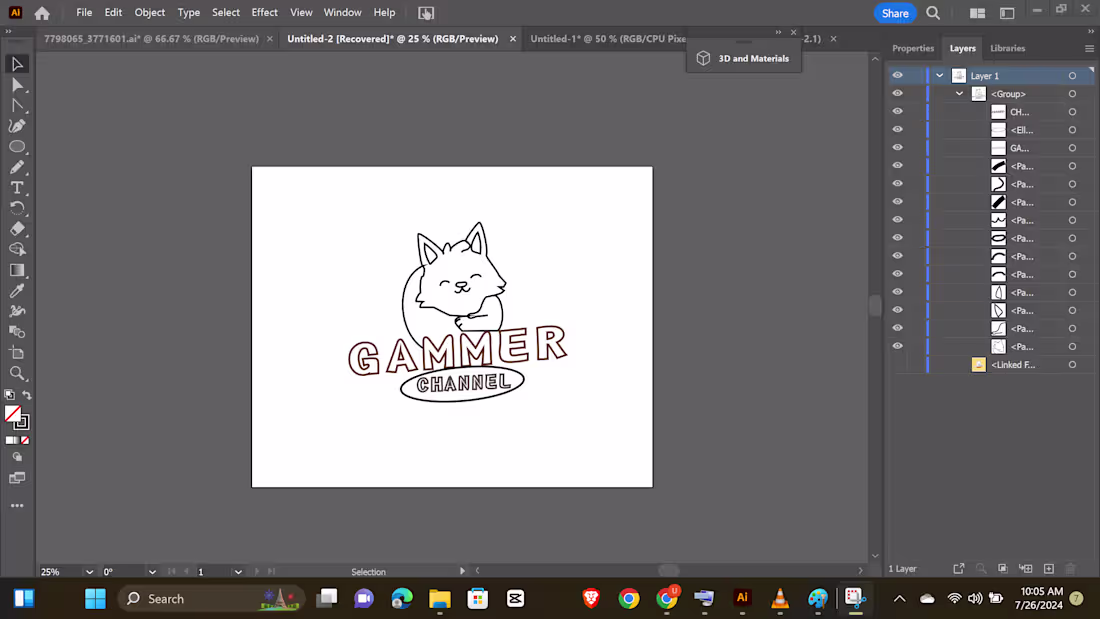The image size is (1100, 619).
Task: Select the Shape Builder tool
Action: click(17, 249)
